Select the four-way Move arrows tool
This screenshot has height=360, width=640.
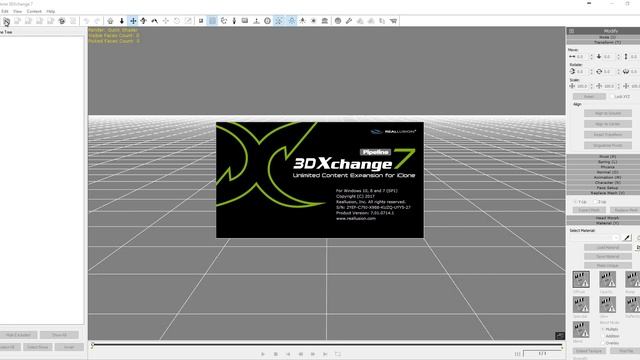click(133, 21)
